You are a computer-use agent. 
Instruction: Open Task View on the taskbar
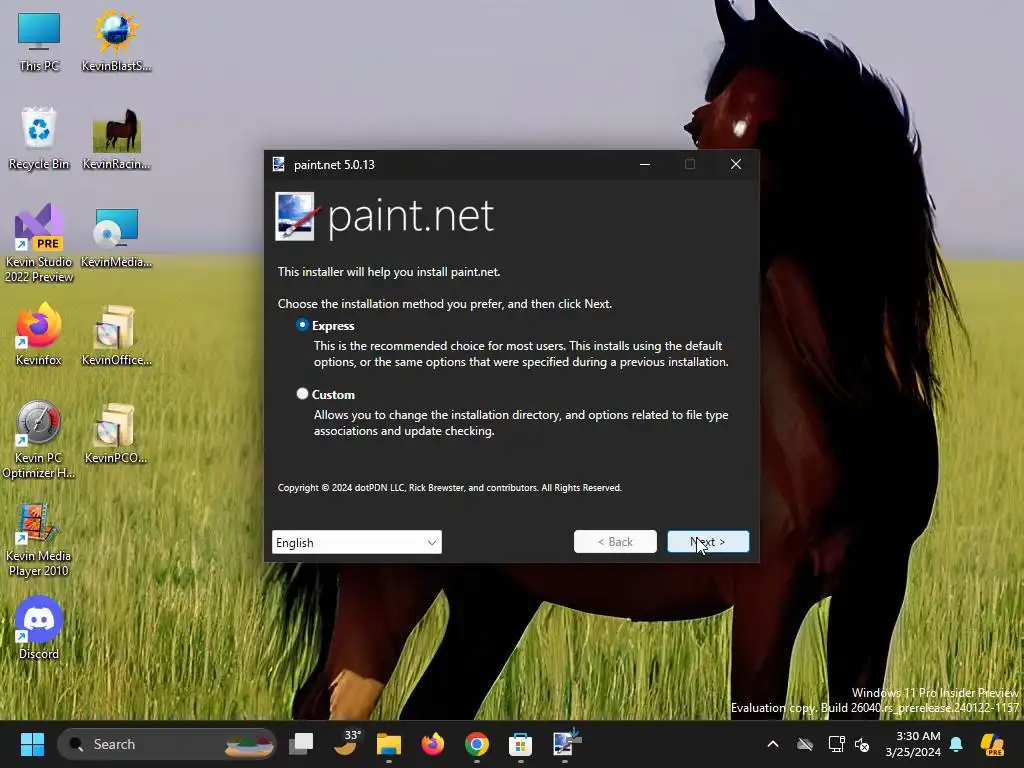click(301, 743)
